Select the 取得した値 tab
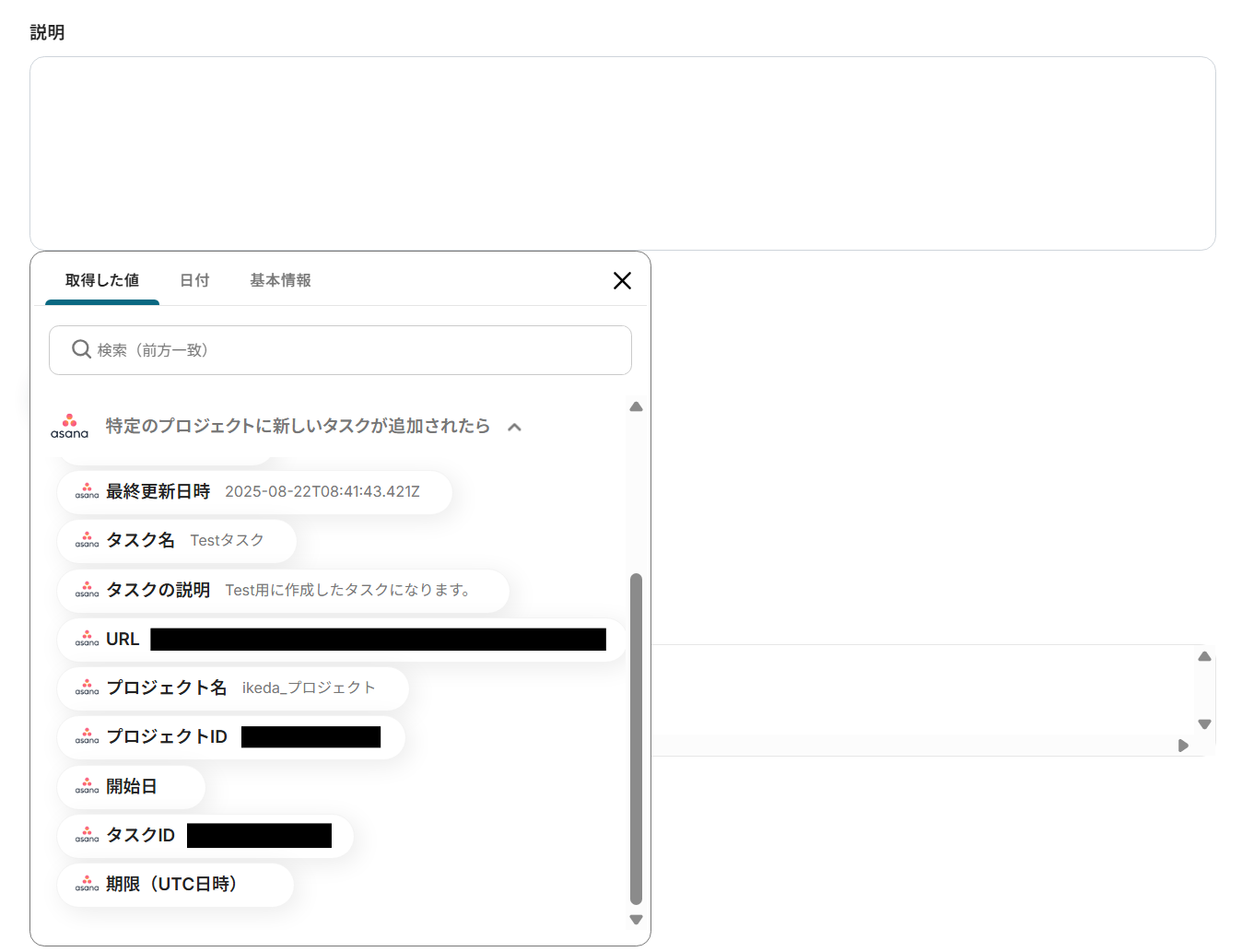Viewport: 1254px width, 952px height. (x=101, y=280)
